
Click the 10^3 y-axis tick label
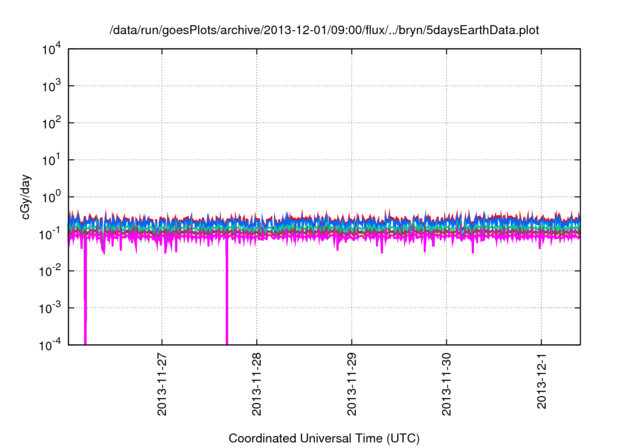click(x=52, y=86)
